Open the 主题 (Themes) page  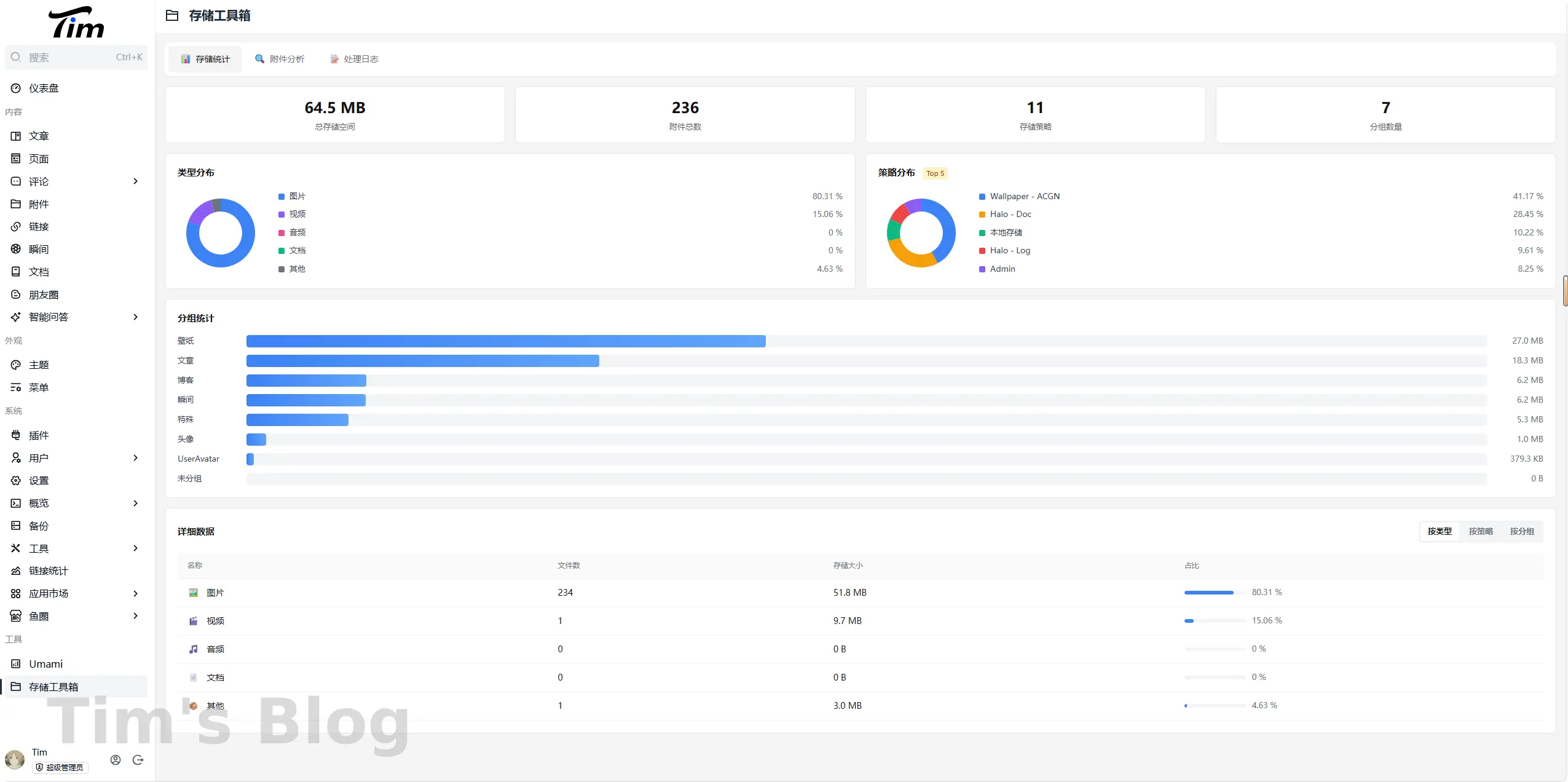point(38,365)
